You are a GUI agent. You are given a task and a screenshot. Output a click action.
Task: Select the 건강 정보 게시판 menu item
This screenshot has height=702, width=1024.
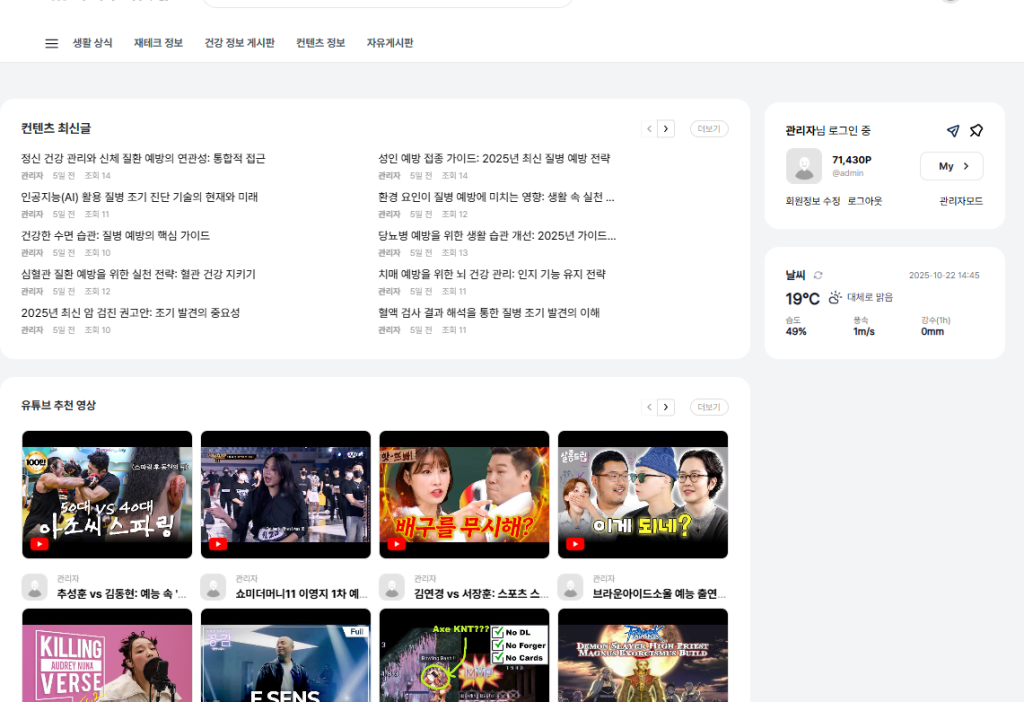tap(240, 43)
